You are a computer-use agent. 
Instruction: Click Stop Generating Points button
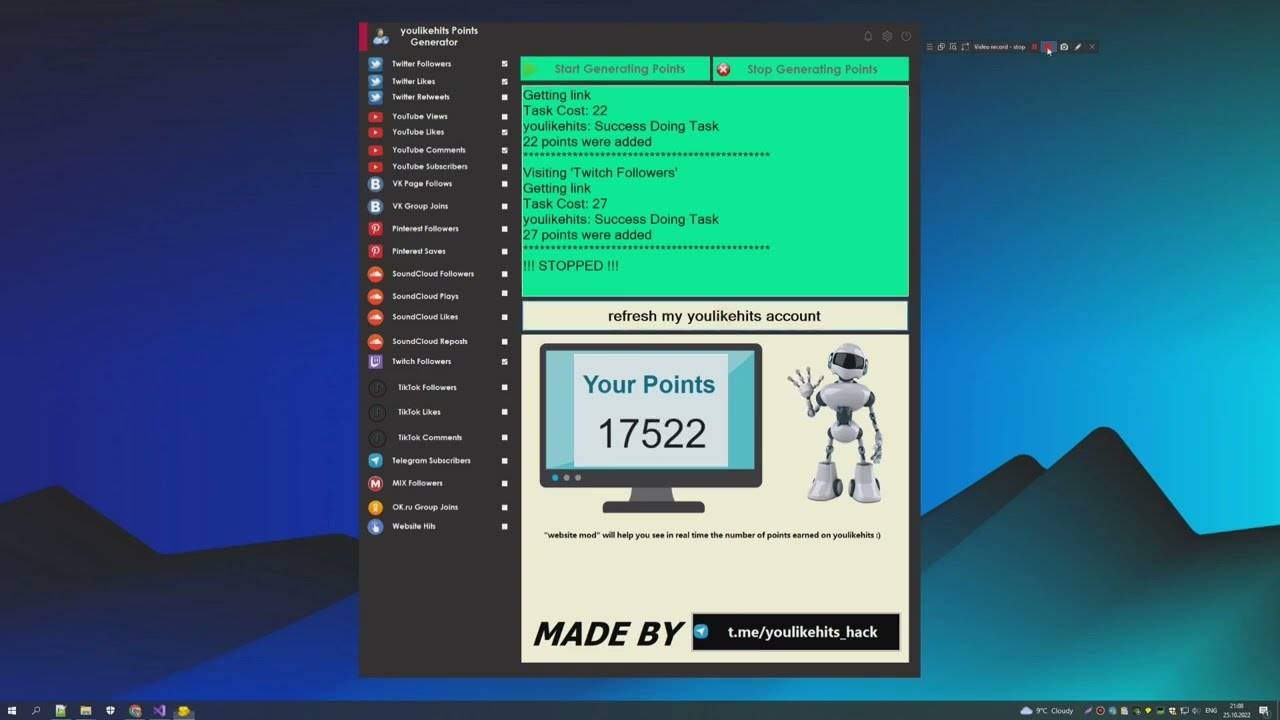[x=811, y=69]
